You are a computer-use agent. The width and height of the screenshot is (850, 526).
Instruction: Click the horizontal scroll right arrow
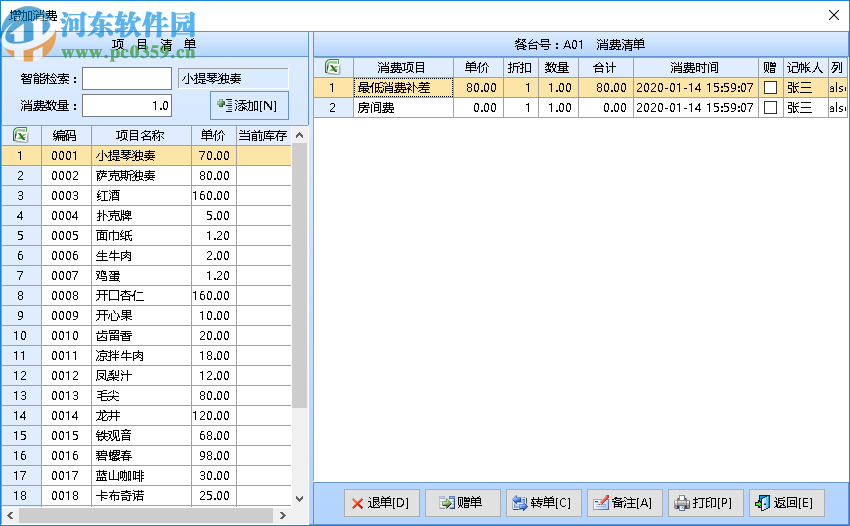[x=282, y=515]
